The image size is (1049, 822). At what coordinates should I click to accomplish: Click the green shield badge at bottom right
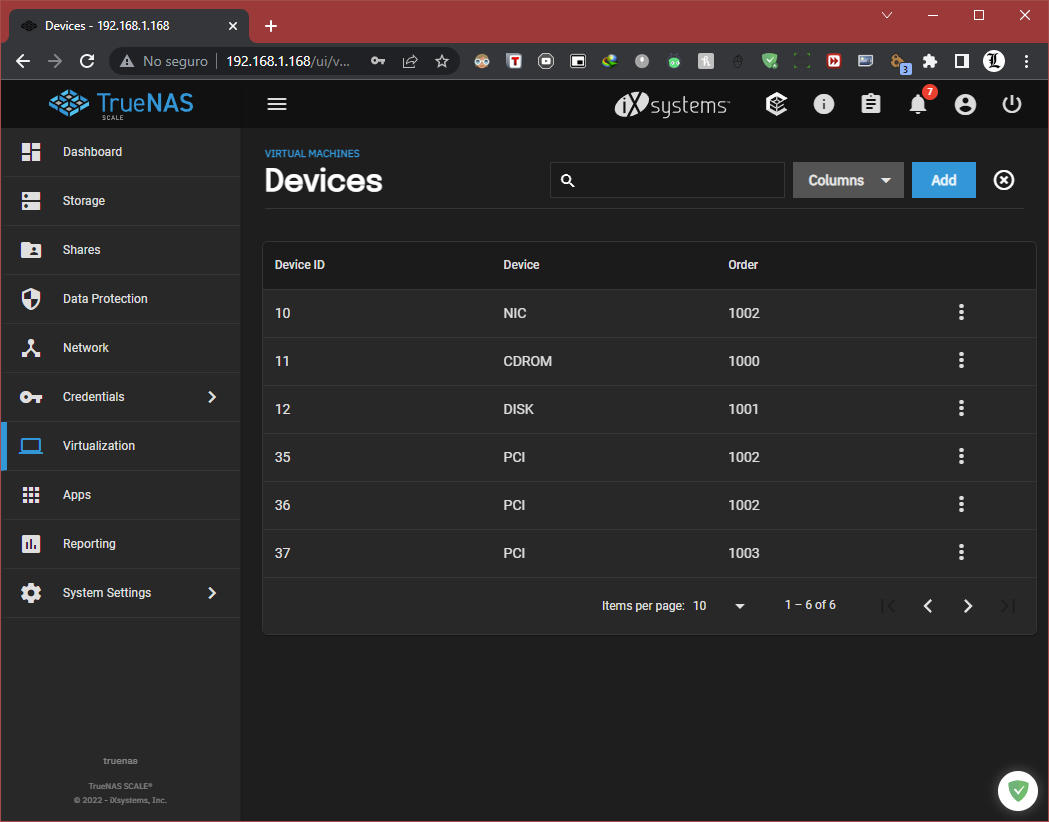[x=1018, y=791]
